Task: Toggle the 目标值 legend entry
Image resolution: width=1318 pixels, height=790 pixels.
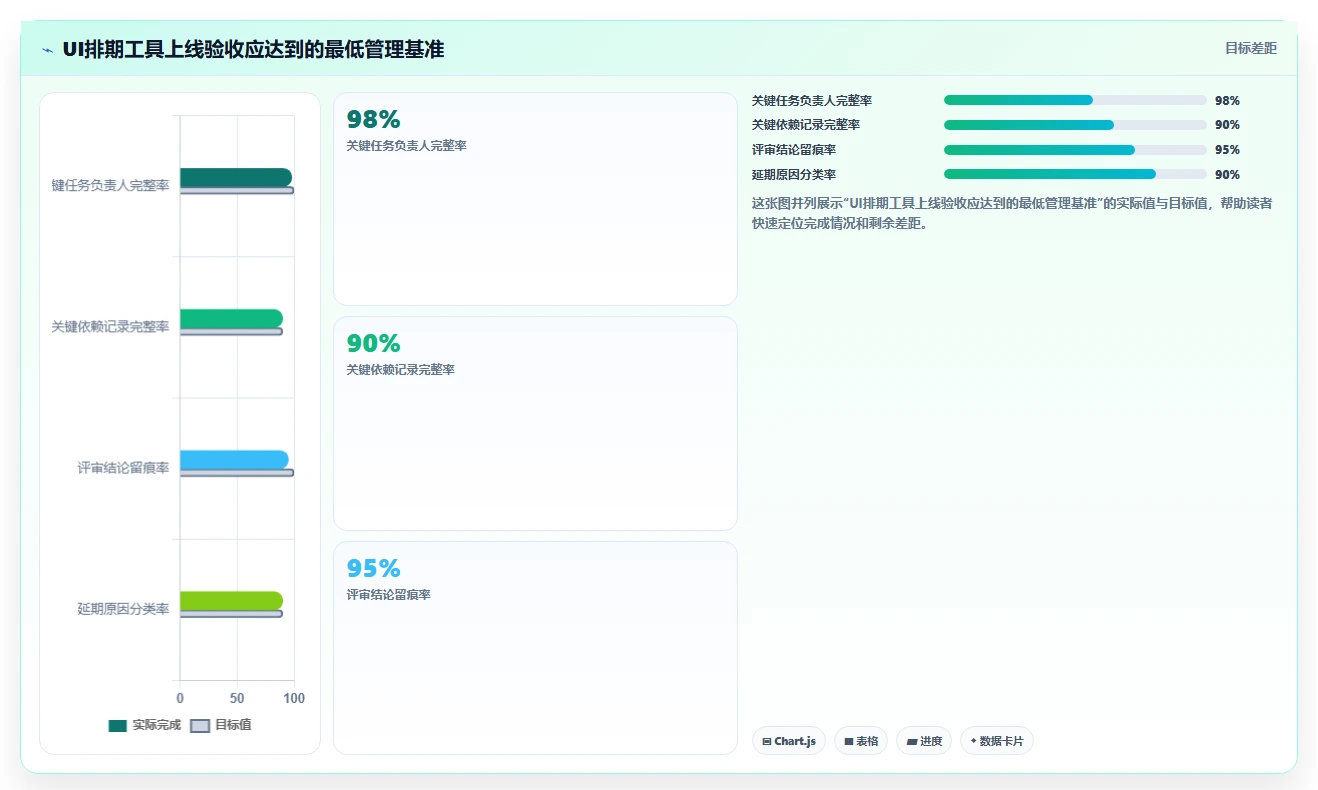Action: (221, 725)
